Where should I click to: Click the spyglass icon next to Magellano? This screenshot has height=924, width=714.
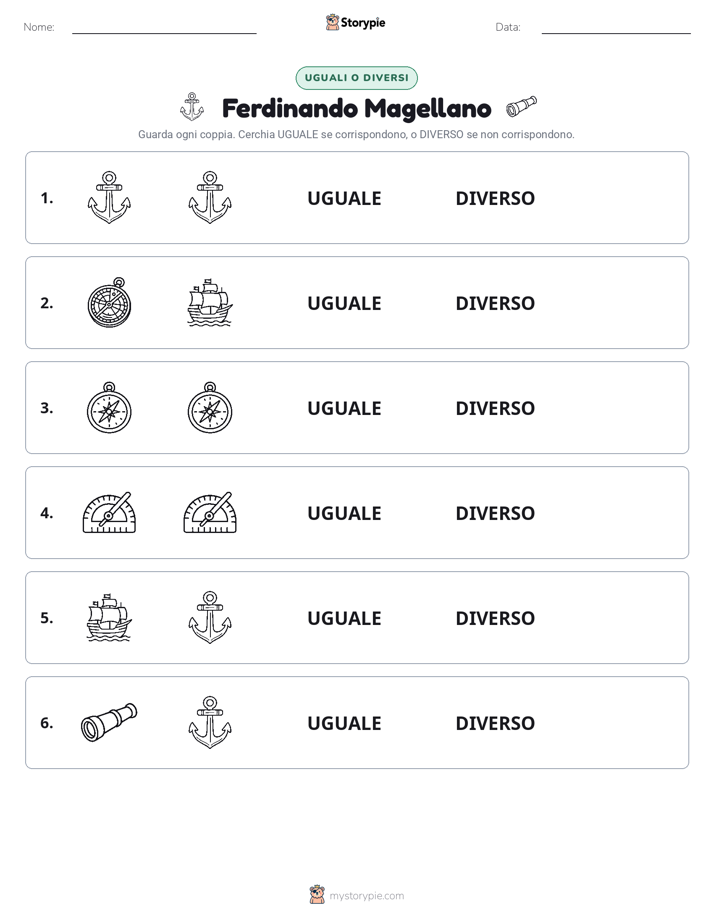[521, 107]
